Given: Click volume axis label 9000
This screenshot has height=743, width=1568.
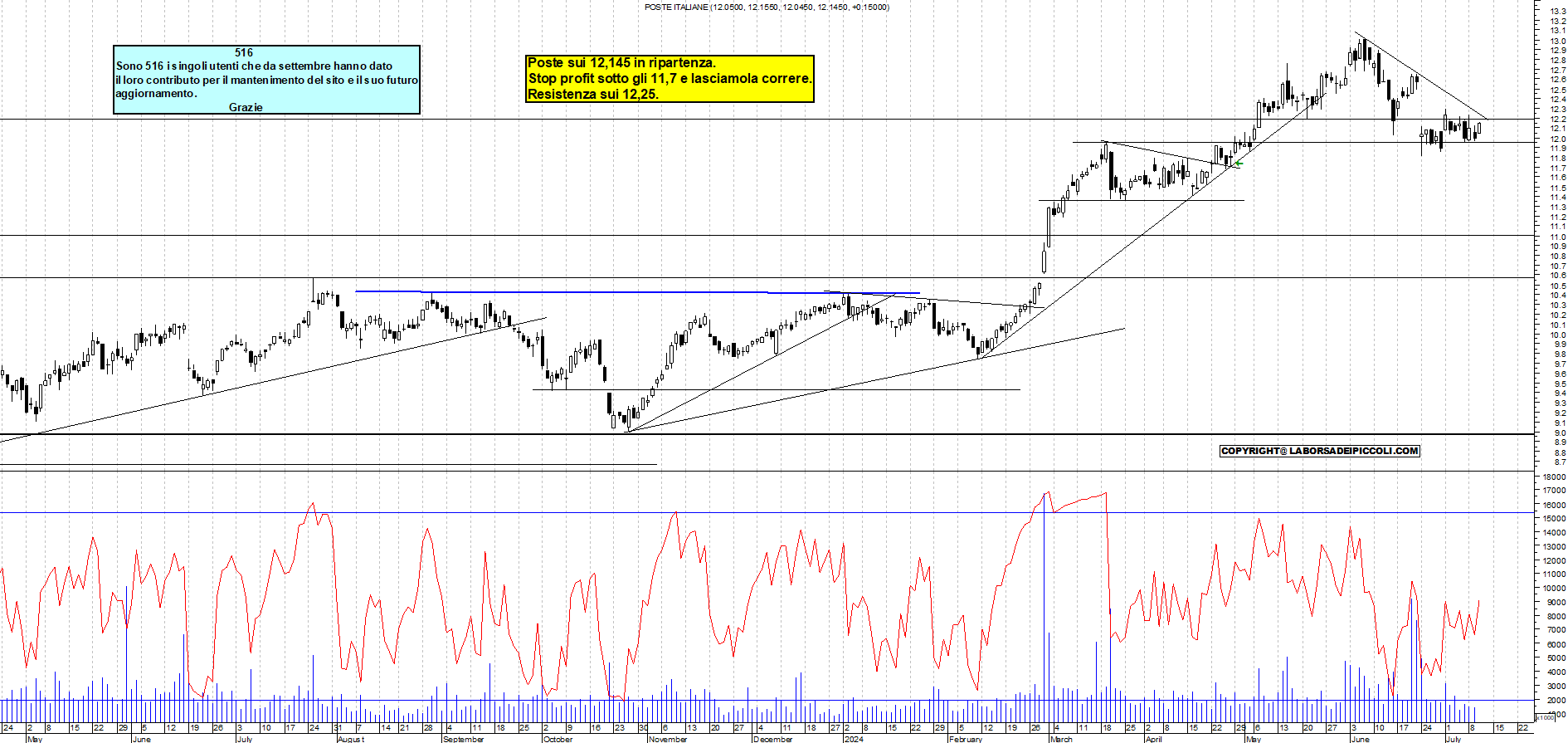Looking at the screenshot, I should pyautogui.click(x=1556, y=603).
